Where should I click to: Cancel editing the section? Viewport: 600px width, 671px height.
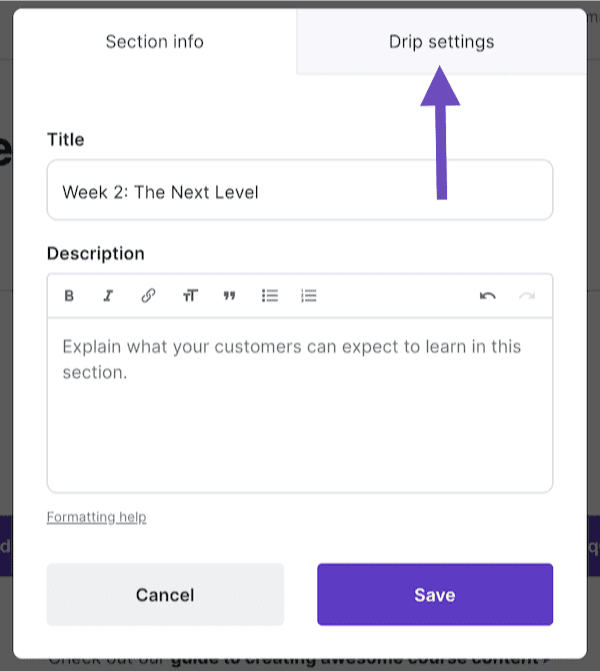pyautogui.click(x=165, y=594)
